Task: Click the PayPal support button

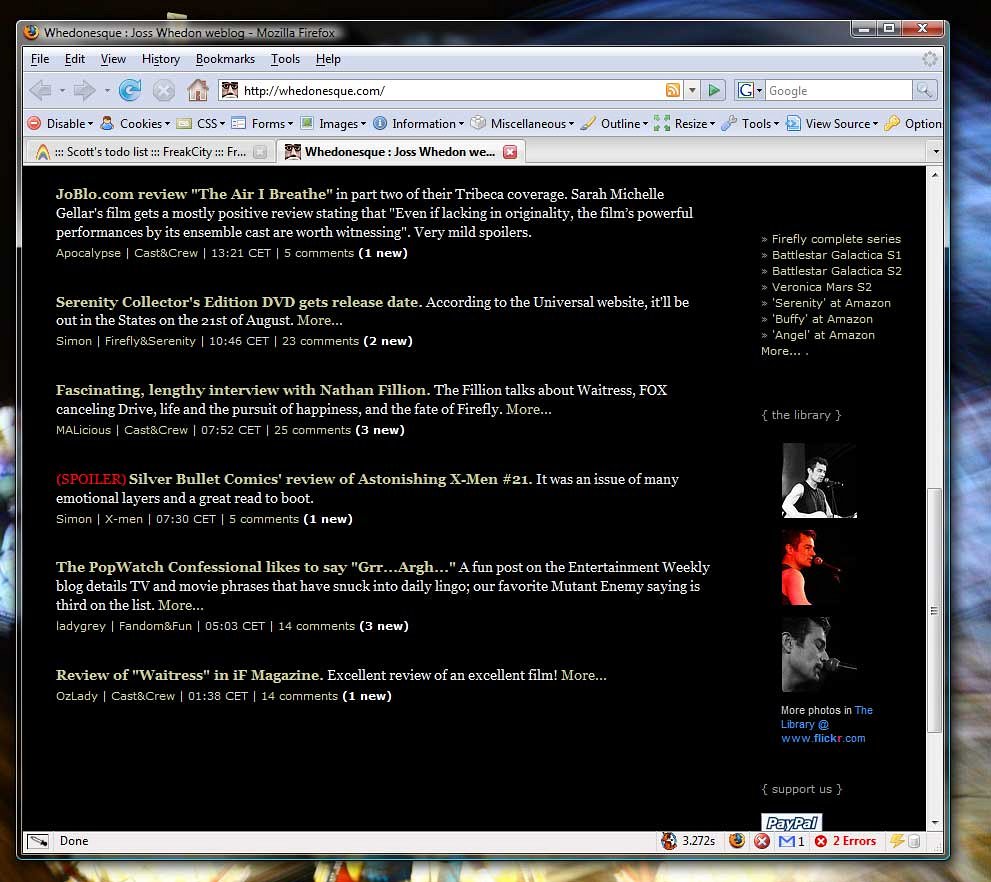Action: 791,823
